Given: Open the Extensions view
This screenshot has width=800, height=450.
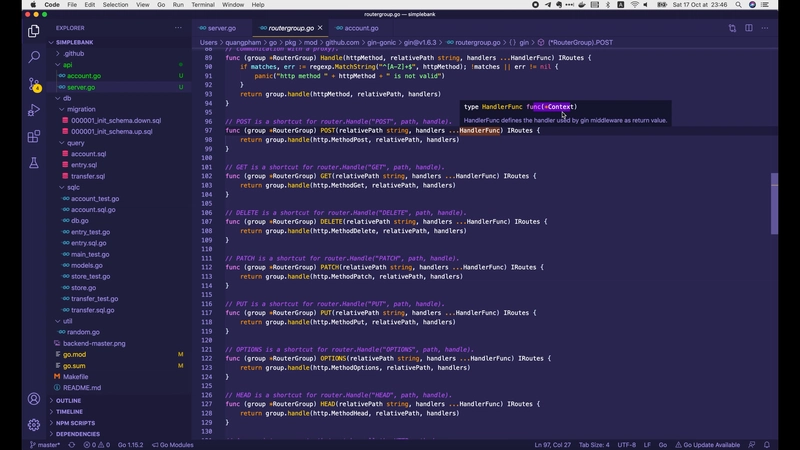Looking at the screenshot, I should click(34, 136).
